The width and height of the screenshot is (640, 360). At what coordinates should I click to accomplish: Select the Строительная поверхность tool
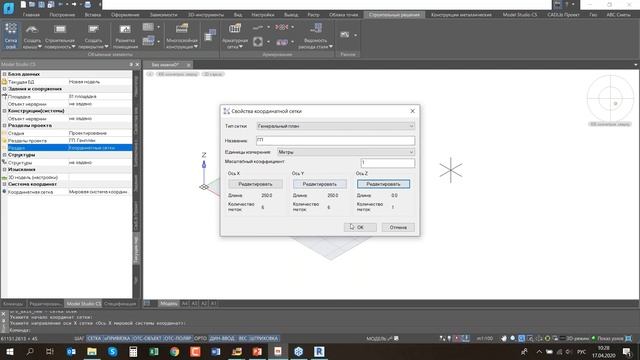tap(60, 36)
